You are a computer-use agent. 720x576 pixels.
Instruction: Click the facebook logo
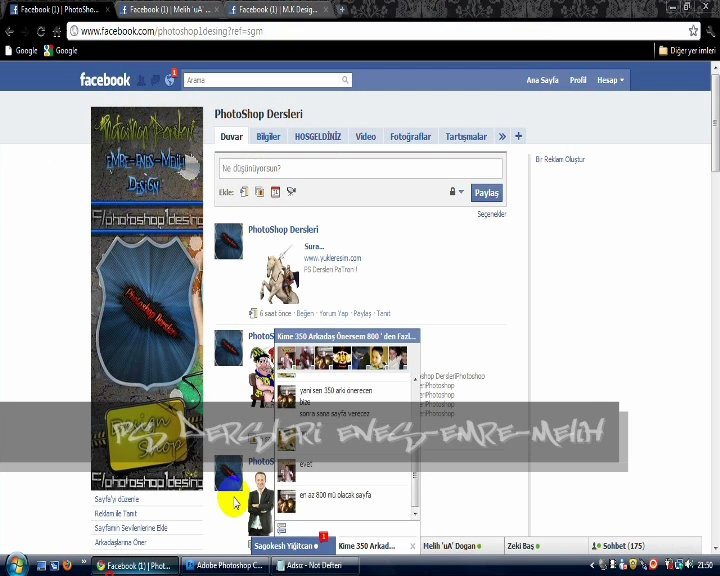[x=105, y=80]
